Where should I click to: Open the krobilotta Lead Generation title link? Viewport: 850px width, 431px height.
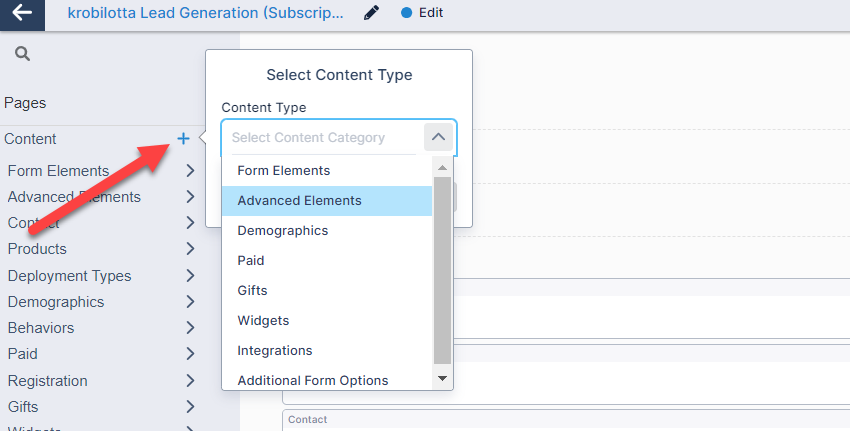pyautogui.click(x=205, y=14)
